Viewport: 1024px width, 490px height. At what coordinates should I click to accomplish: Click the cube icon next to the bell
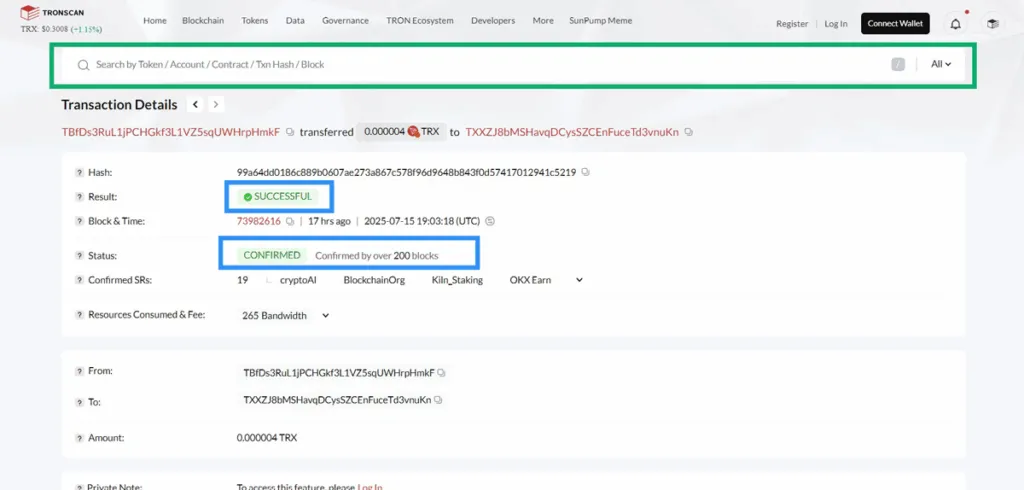click(x=993, y=24)
